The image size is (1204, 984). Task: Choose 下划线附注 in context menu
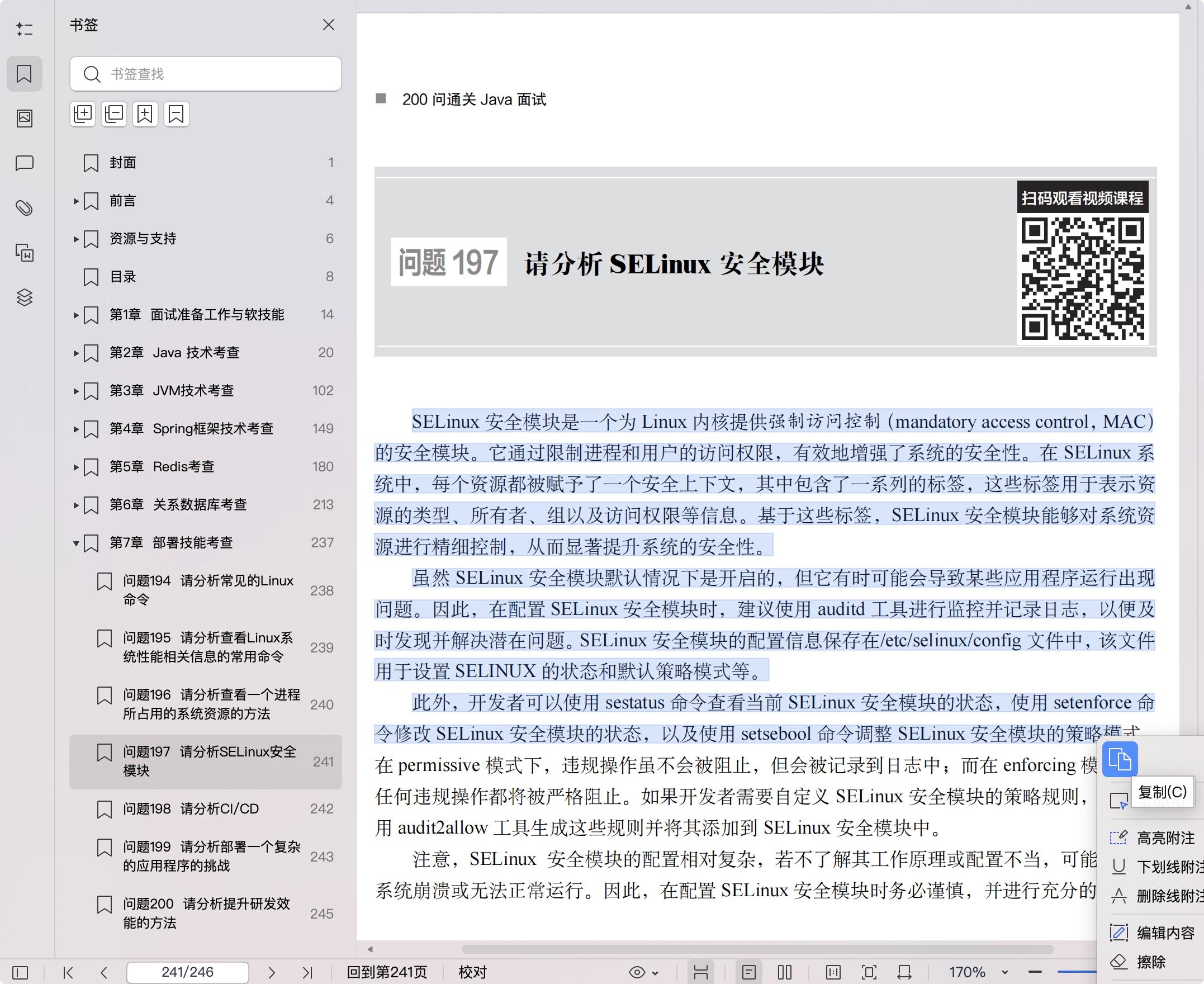click(1156, 867)
